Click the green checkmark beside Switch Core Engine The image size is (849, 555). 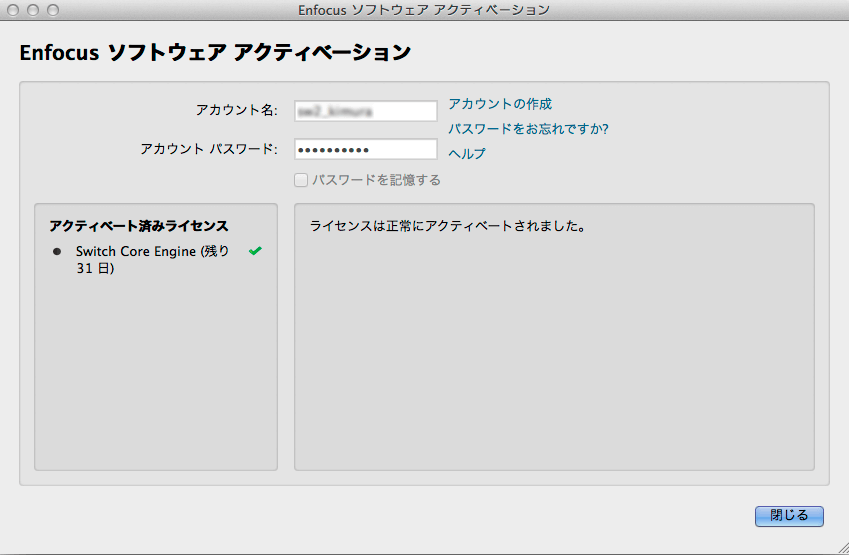pyautogui.click(x=255, y=251)
